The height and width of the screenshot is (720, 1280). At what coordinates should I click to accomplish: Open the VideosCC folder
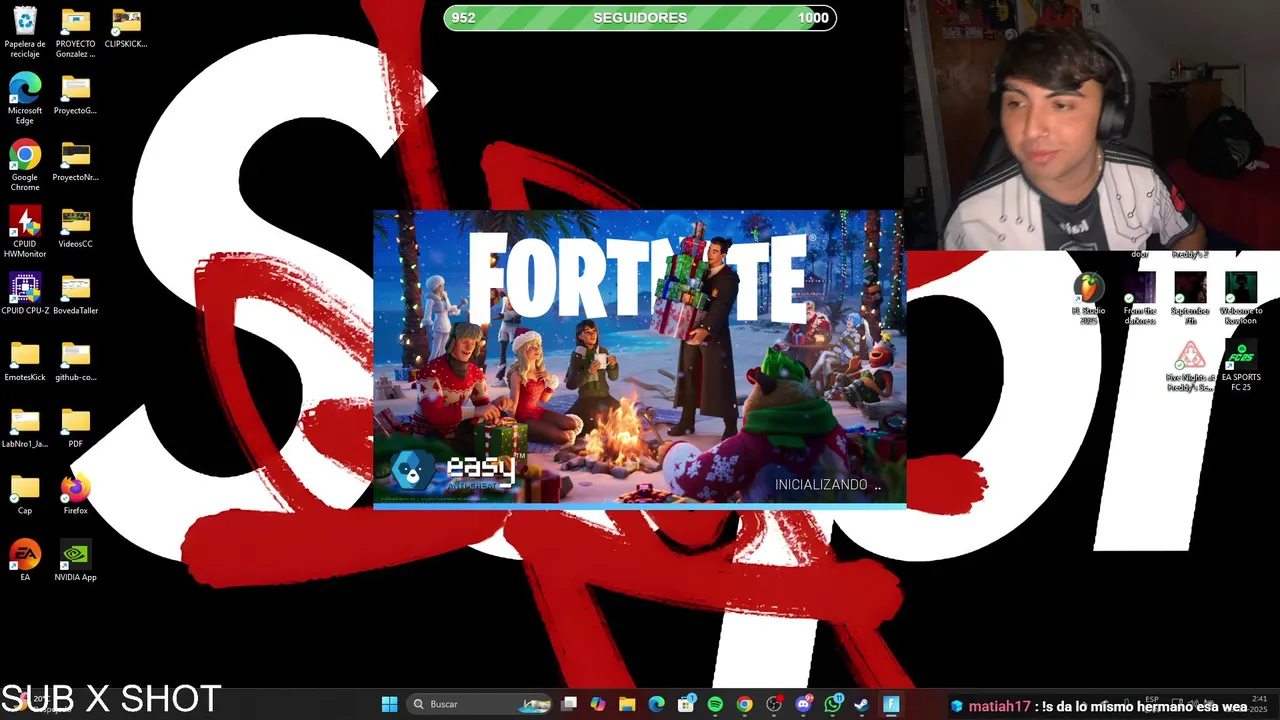pos(76,227)
